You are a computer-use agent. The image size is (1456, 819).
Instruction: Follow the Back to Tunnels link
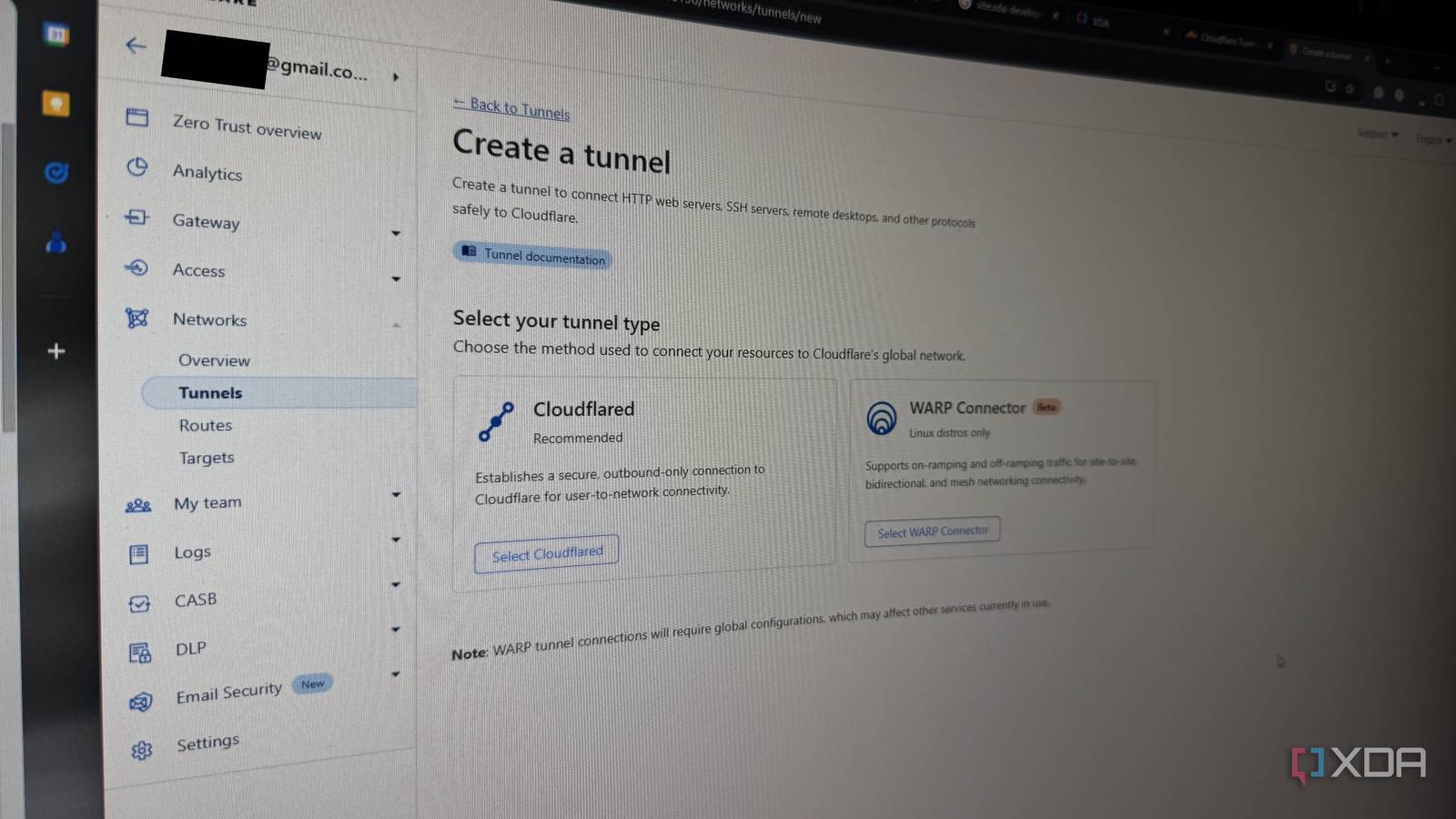point(512,107)
